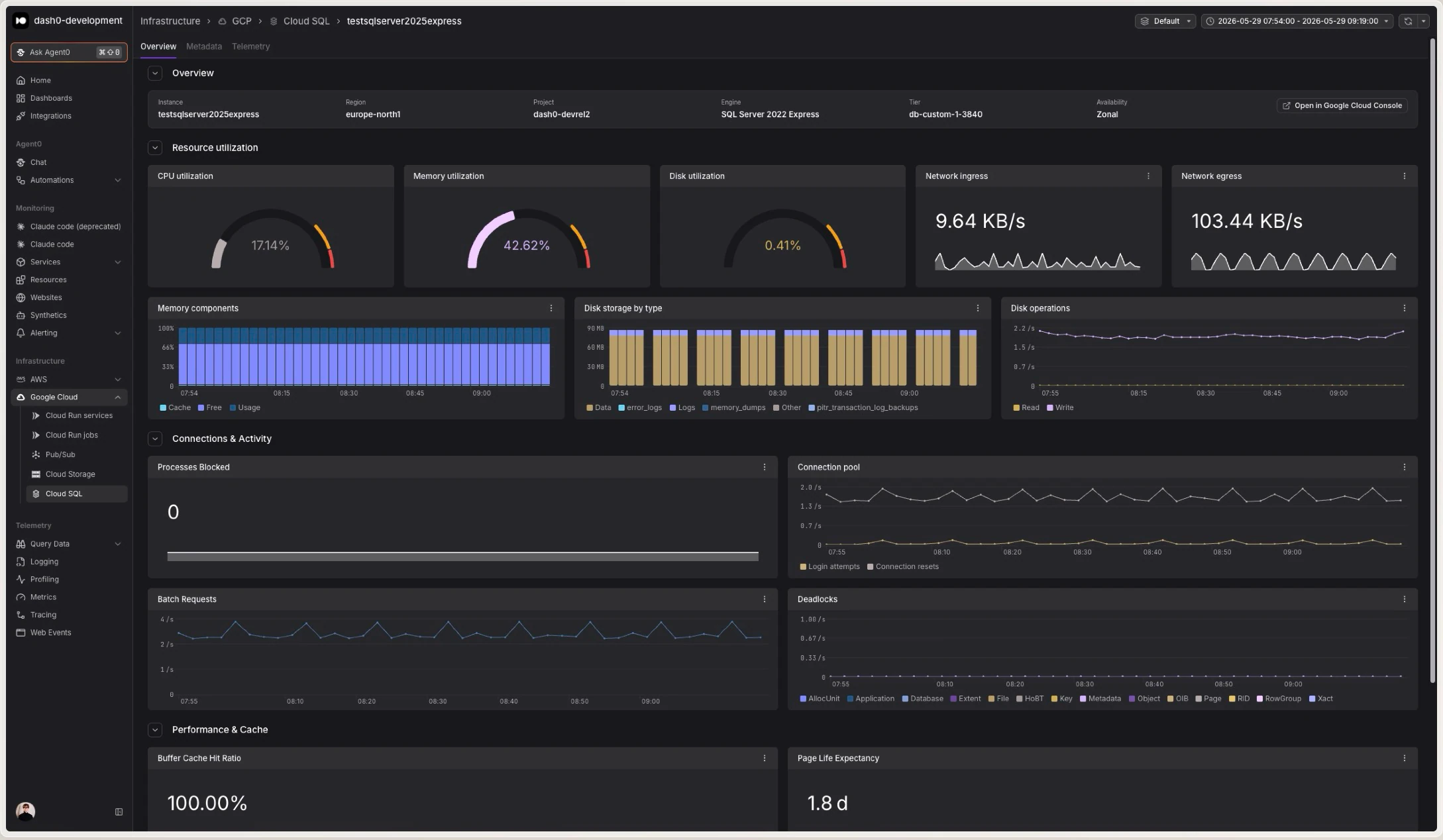The width and height of the screenshot is (1443, 840).
Task: Expand the AWS sidebar group
Action: (x=118, y=380)
